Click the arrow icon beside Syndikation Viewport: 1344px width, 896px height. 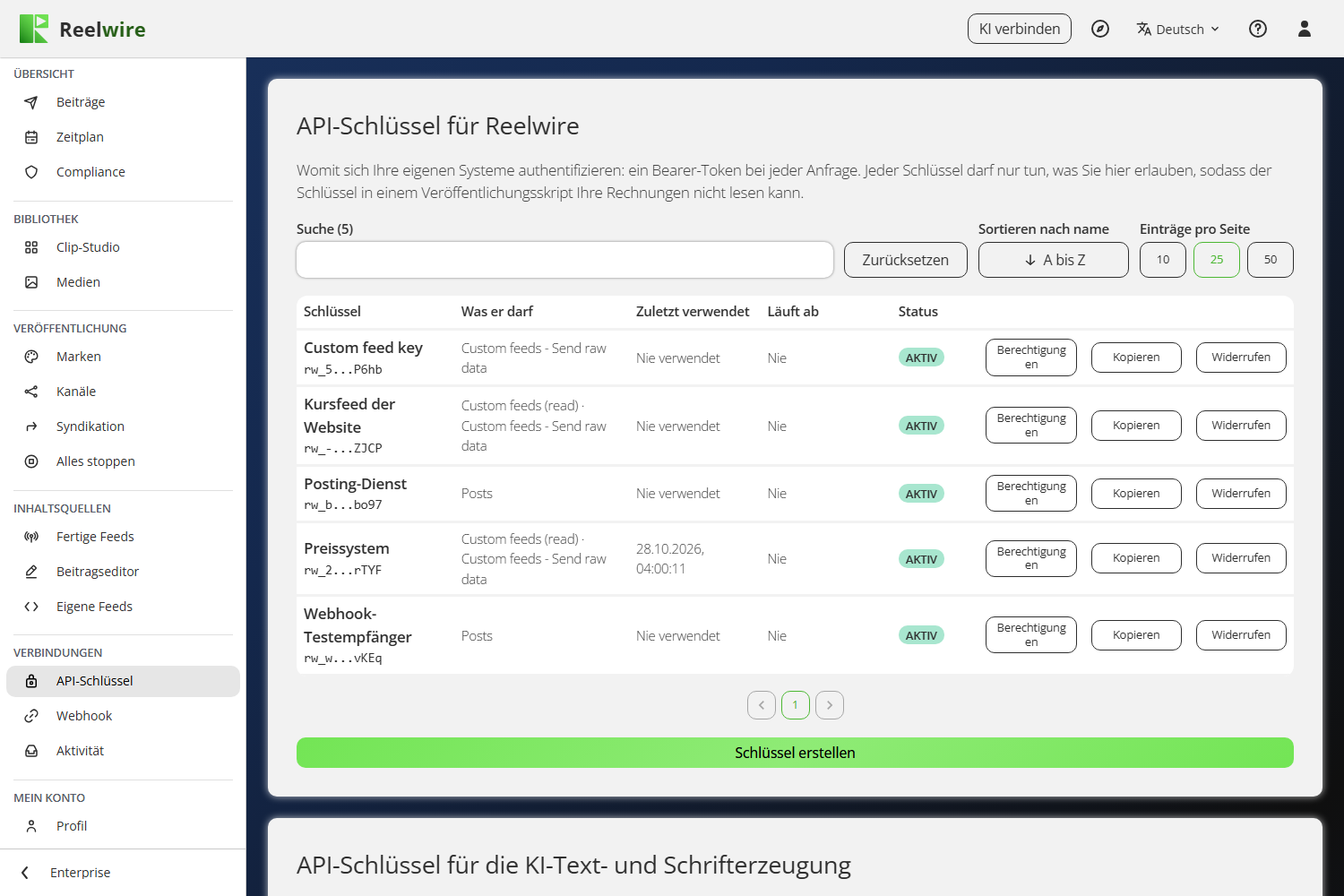point(31,426)
